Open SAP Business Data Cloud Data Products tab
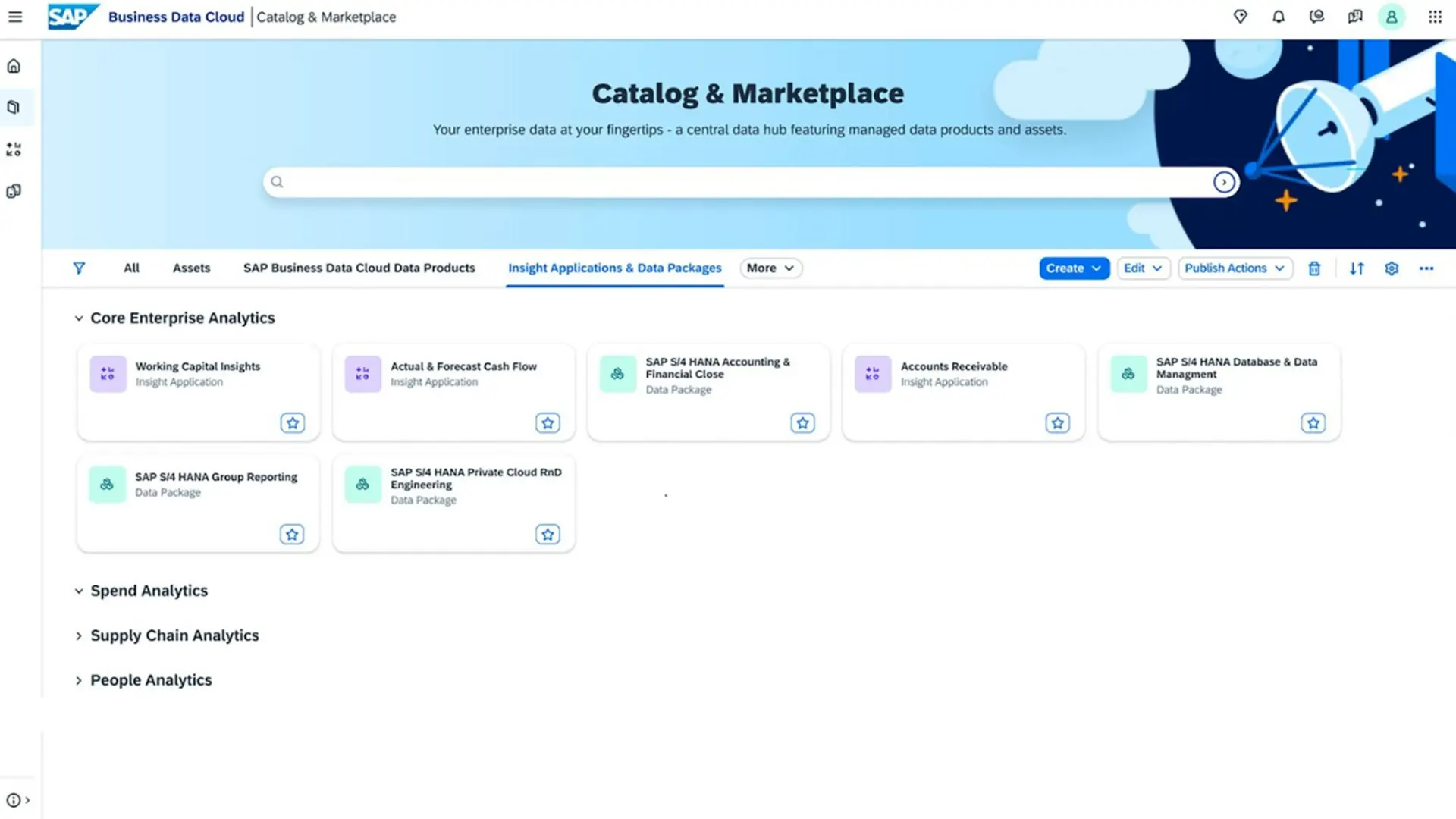The image size is (1456, 819). [359, 268]
